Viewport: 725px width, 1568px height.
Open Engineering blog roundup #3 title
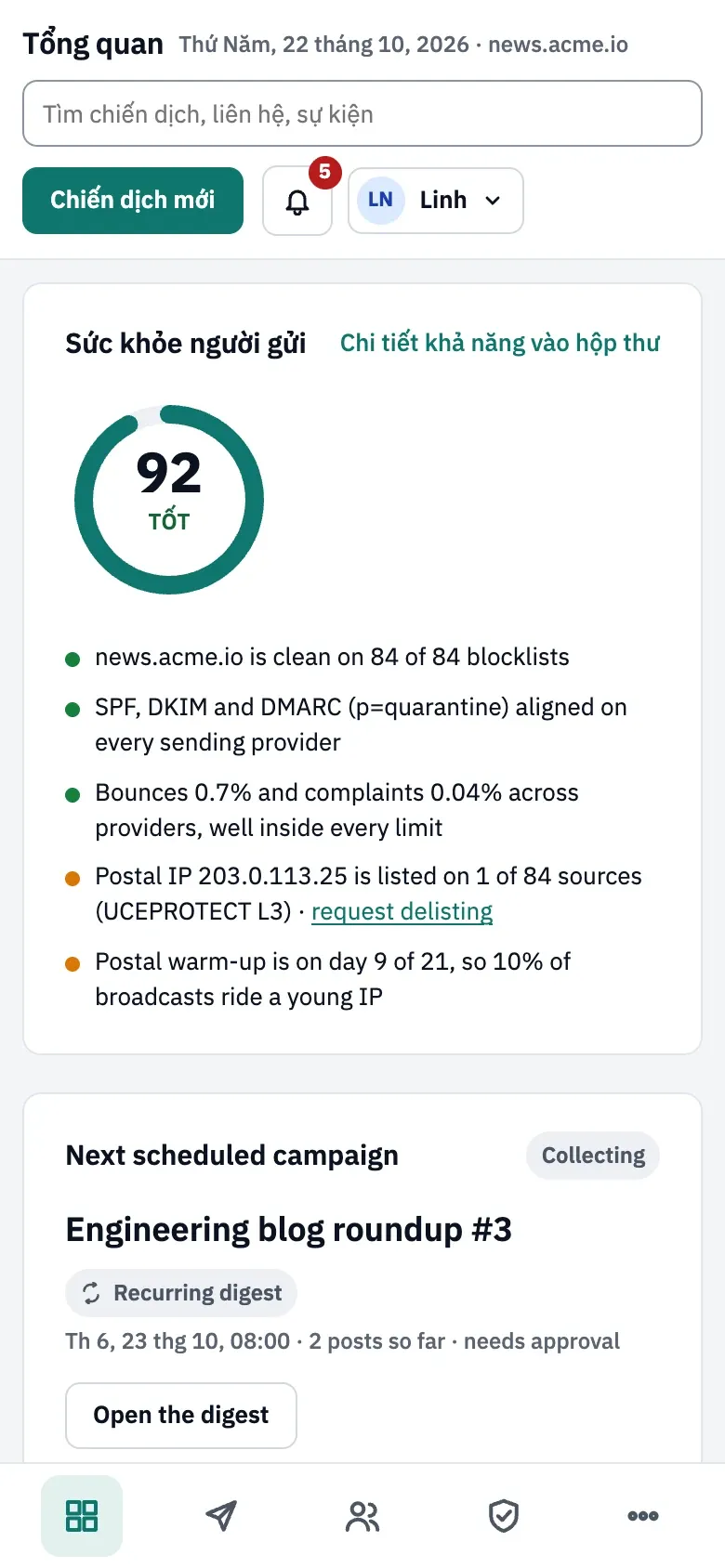tap(289, 1230)
